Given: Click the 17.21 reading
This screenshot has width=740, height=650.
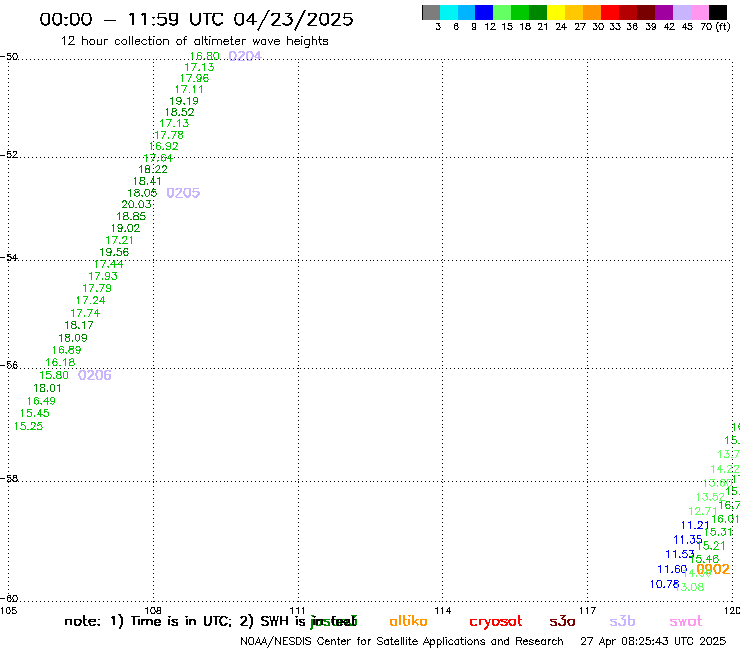Looking at the screenshot, I should pos(119,240).
